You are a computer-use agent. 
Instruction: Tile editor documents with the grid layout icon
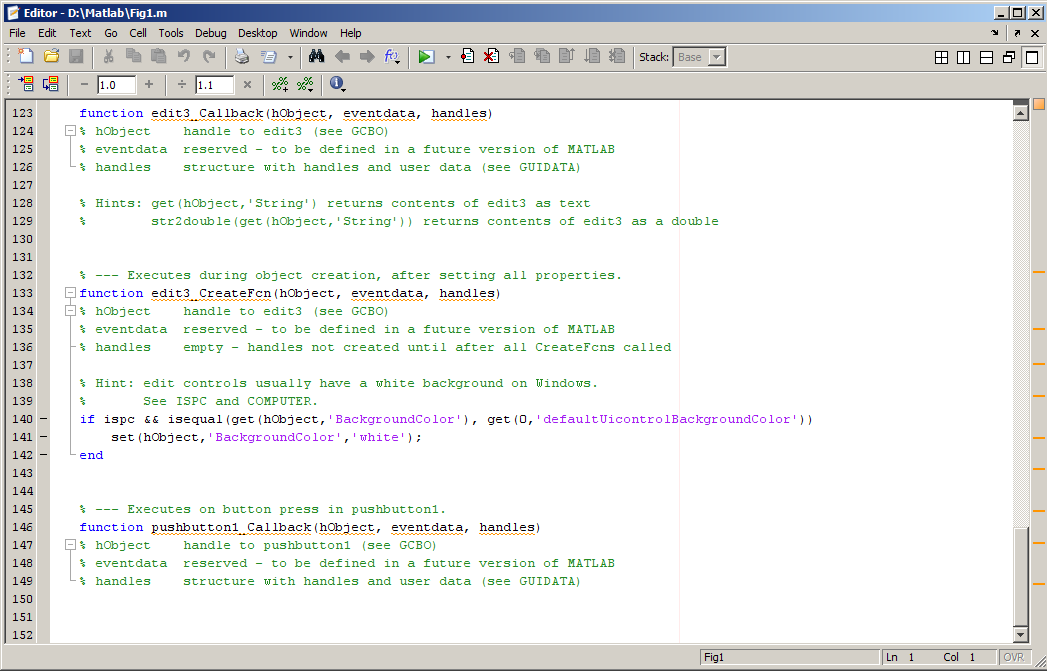(x=941, y=57)
